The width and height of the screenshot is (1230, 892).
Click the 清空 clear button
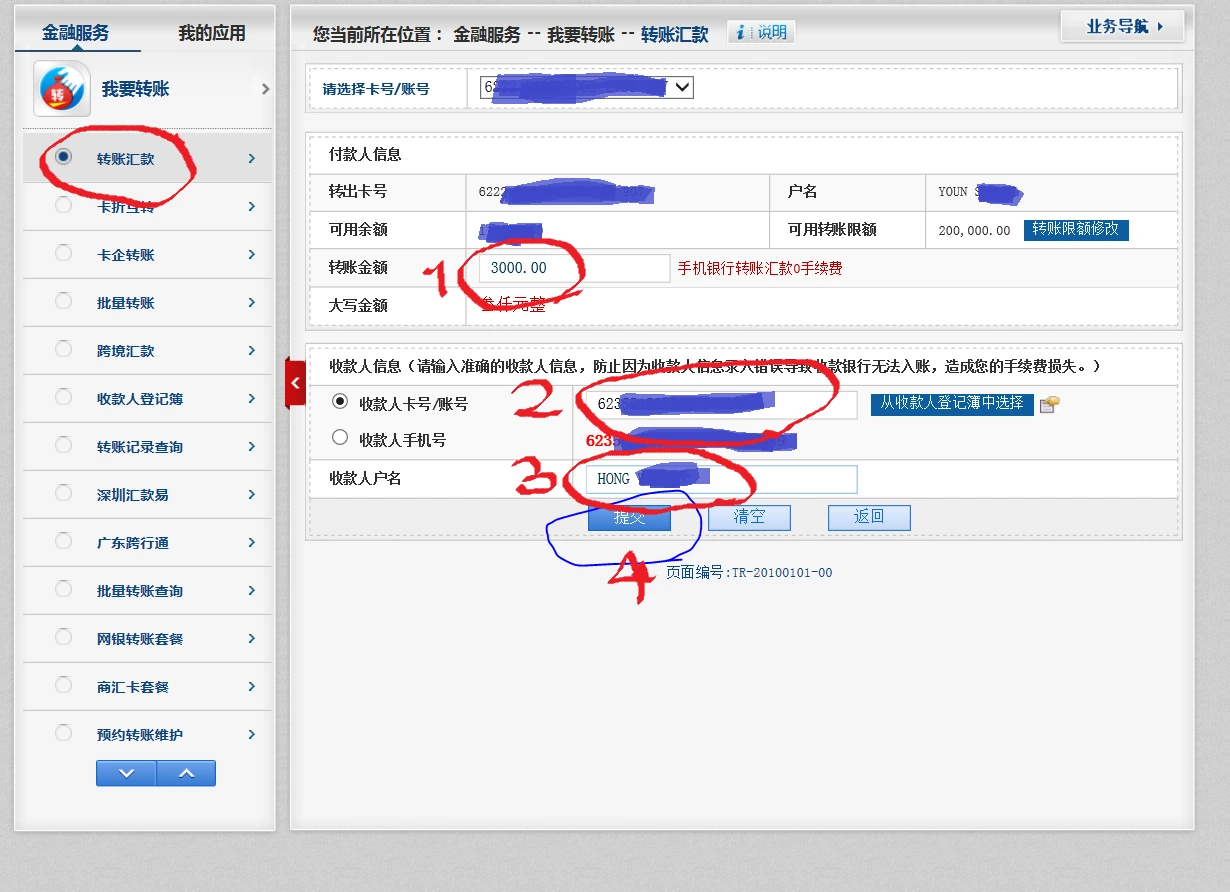(749, 517)
